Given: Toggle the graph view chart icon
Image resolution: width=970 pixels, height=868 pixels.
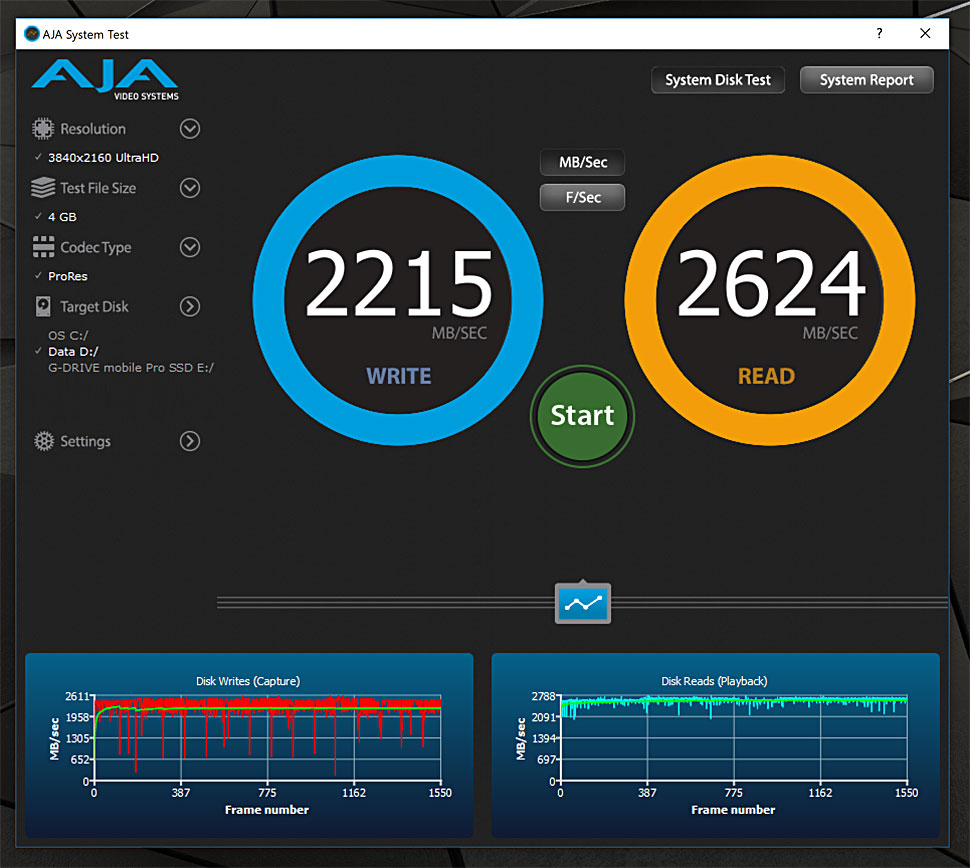Looking at the screenshot, I should click(x=583, y=603).
